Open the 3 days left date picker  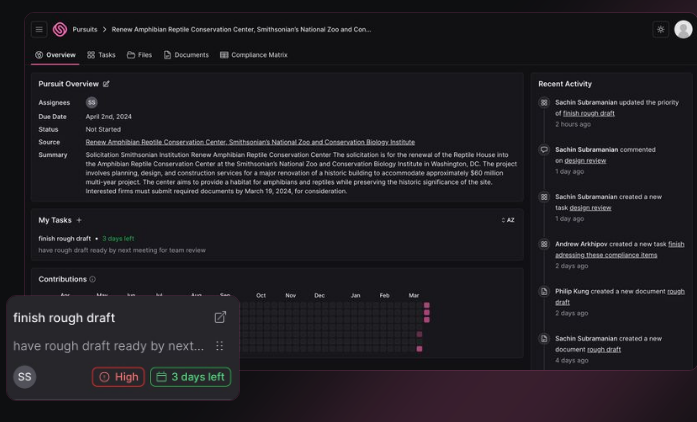click(x=190, y=377)
